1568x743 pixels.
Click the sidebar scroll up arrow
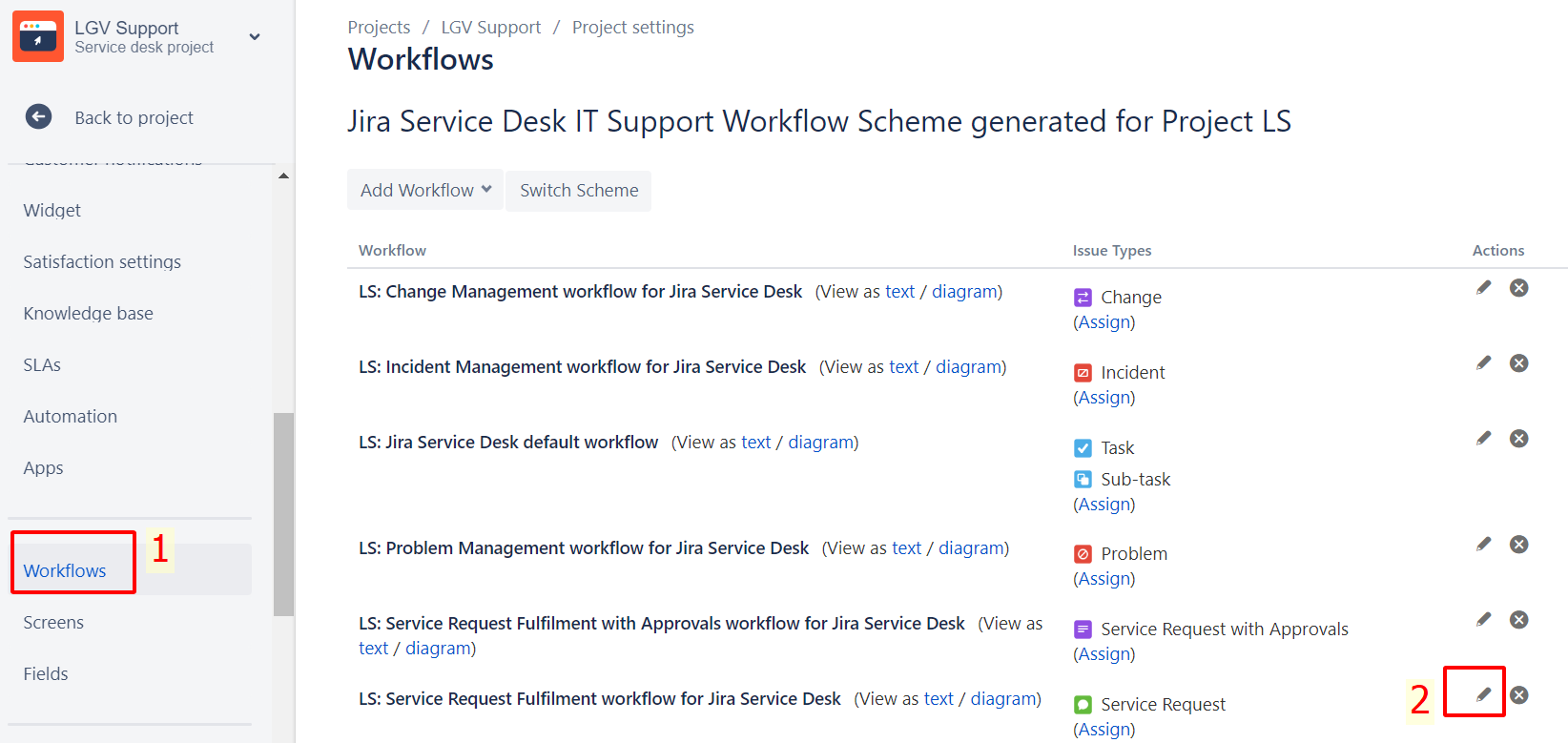[x=283, y=176]
